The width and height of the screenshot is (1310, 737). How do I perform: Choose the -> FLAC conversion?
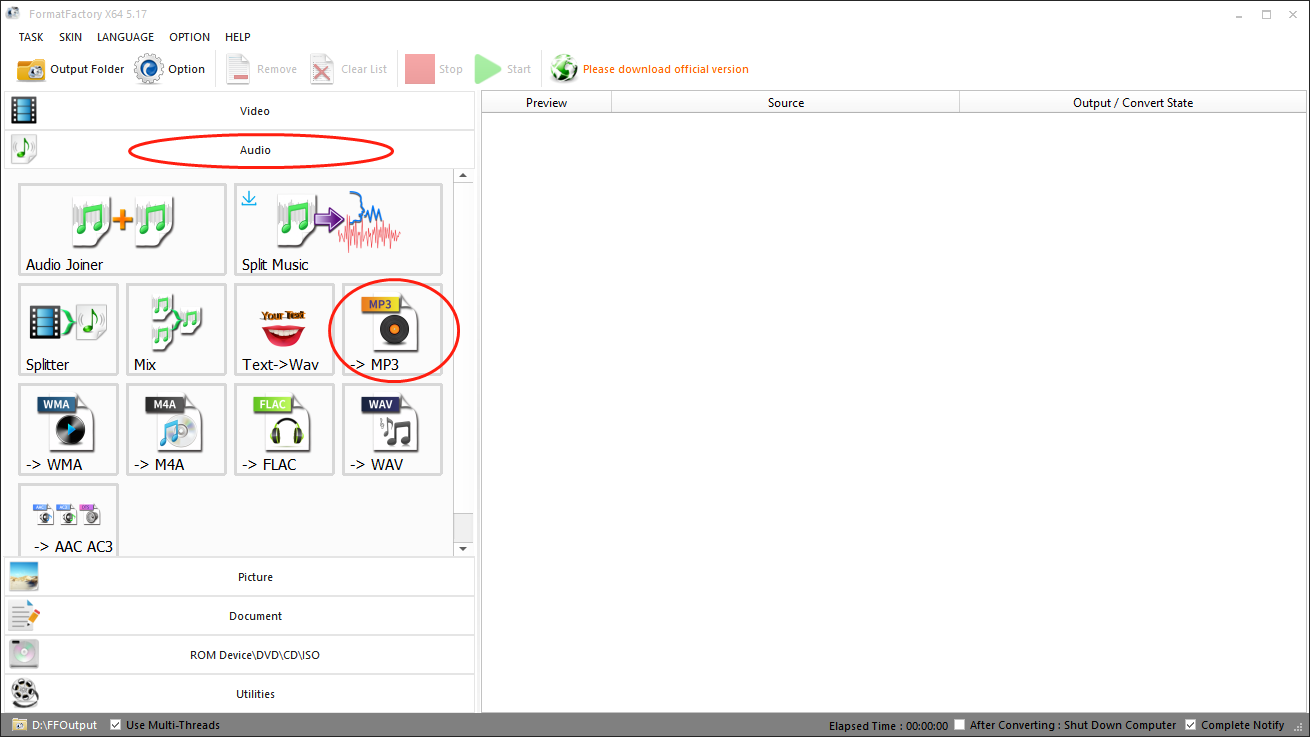coord(284,429)
